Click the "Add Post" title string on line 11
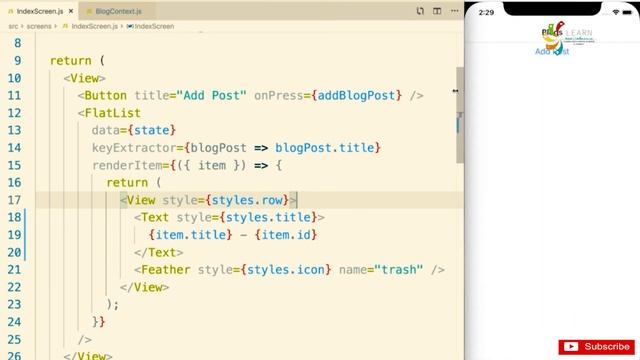This screenshot has width=640, height=360. 211,96
